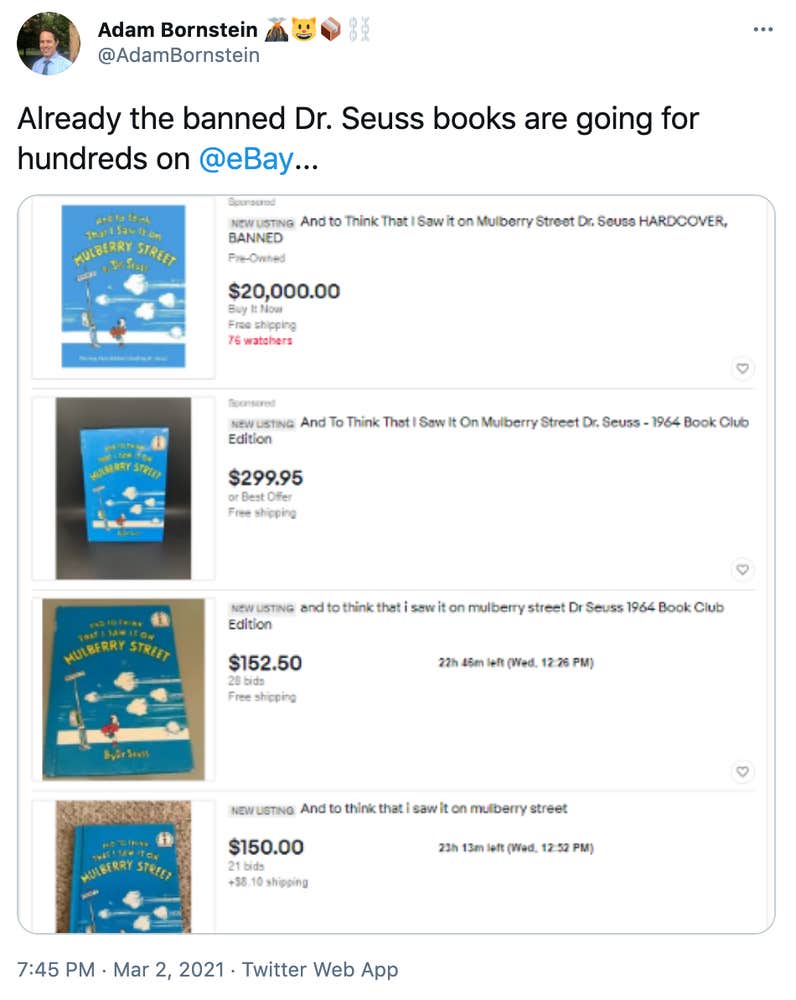Click the Twitter Web App source label

[320, 969]
